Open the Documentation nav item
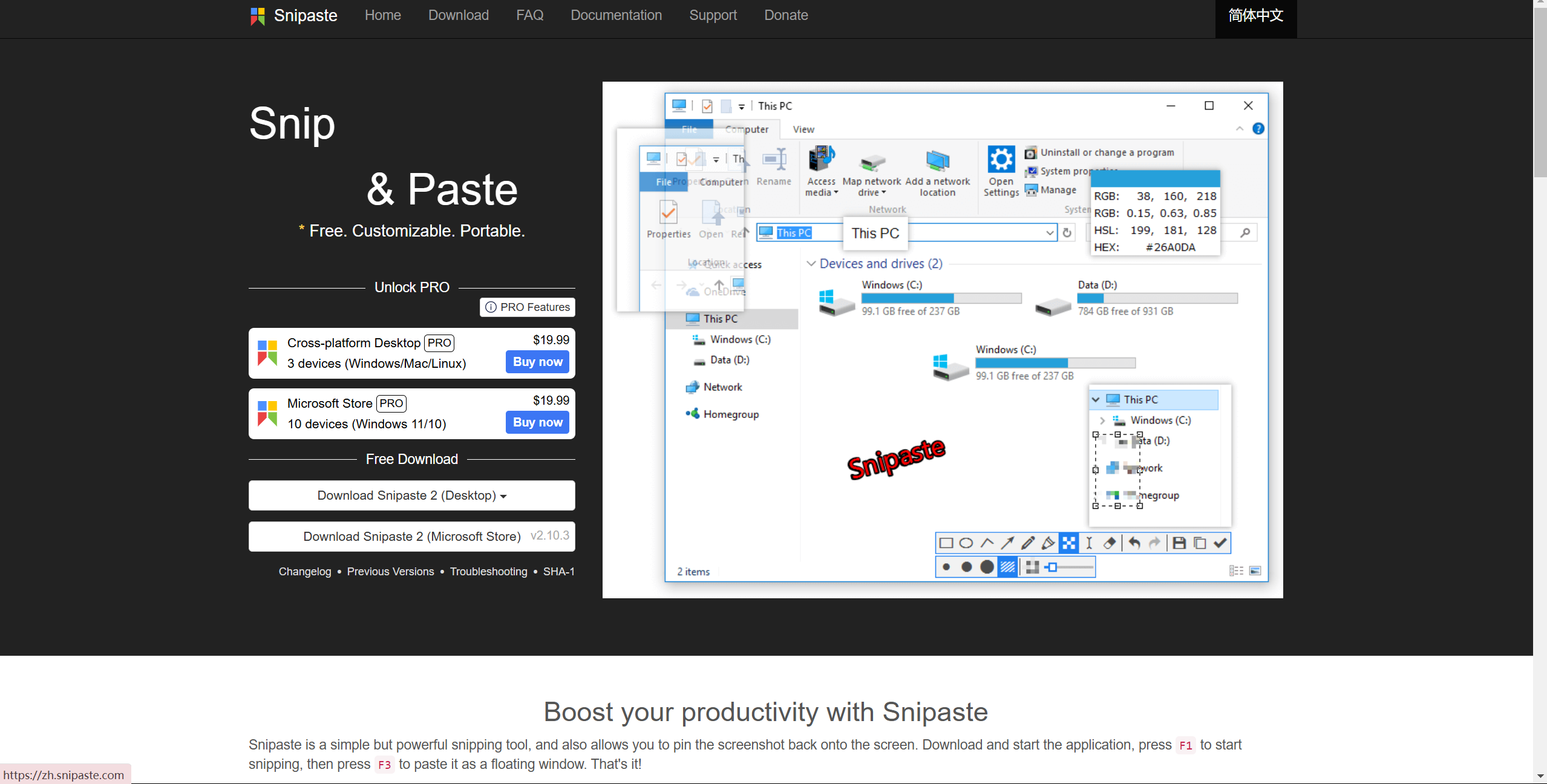 pyautogui.click(x=616, y=15)
